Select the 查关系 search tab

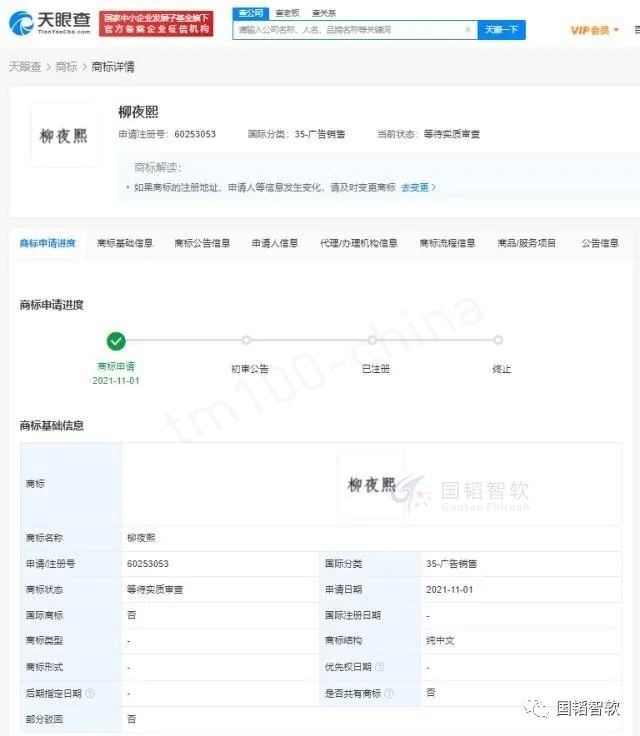pyautogui.click(x=324, y=13)
